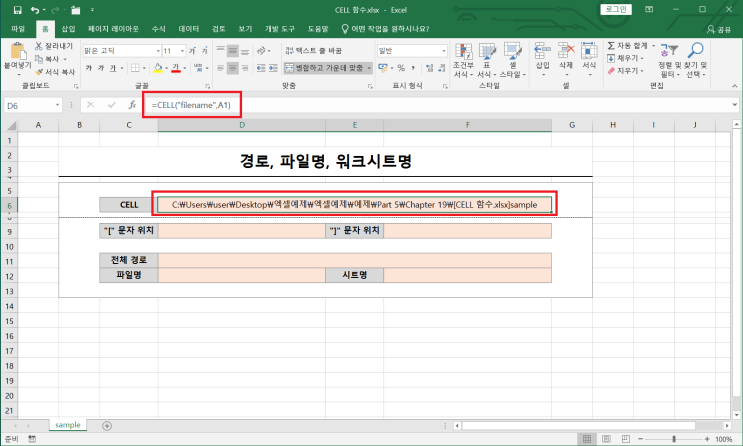
Task: Click the increase decimal icon
Action: coord(429,68)
